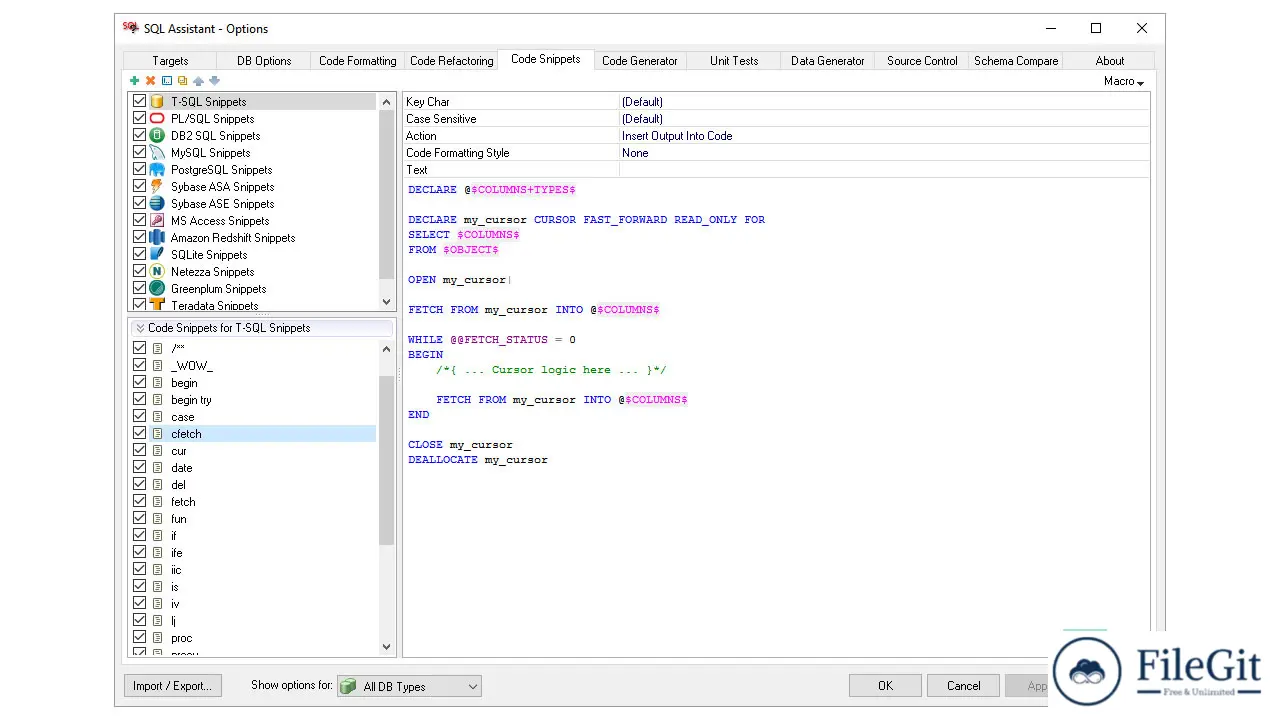The image size is (1280, 720).
Task: Toggle the PostgreSQL Snippets checkbox
Action: (140, 170)
